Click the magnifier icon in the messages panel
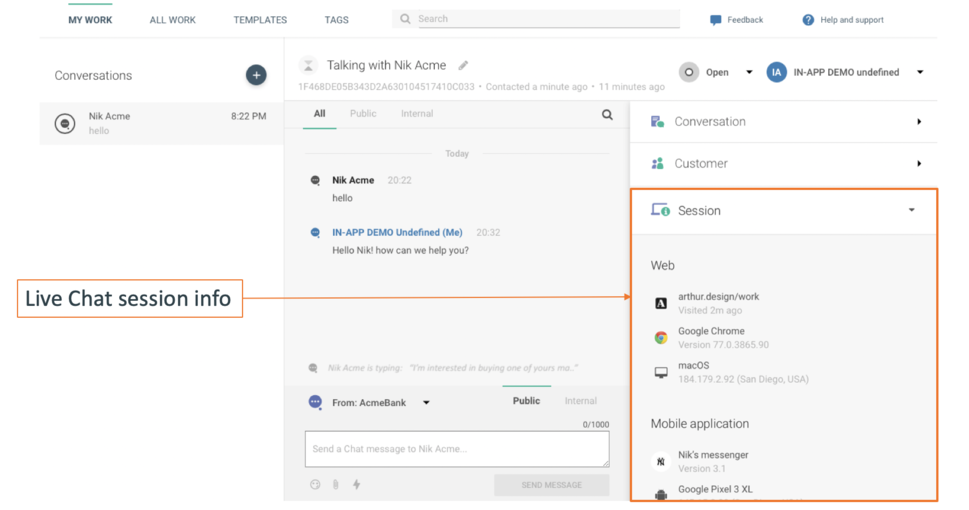The width and height of the screenshot is (969, 510). (x=607, y=115)
